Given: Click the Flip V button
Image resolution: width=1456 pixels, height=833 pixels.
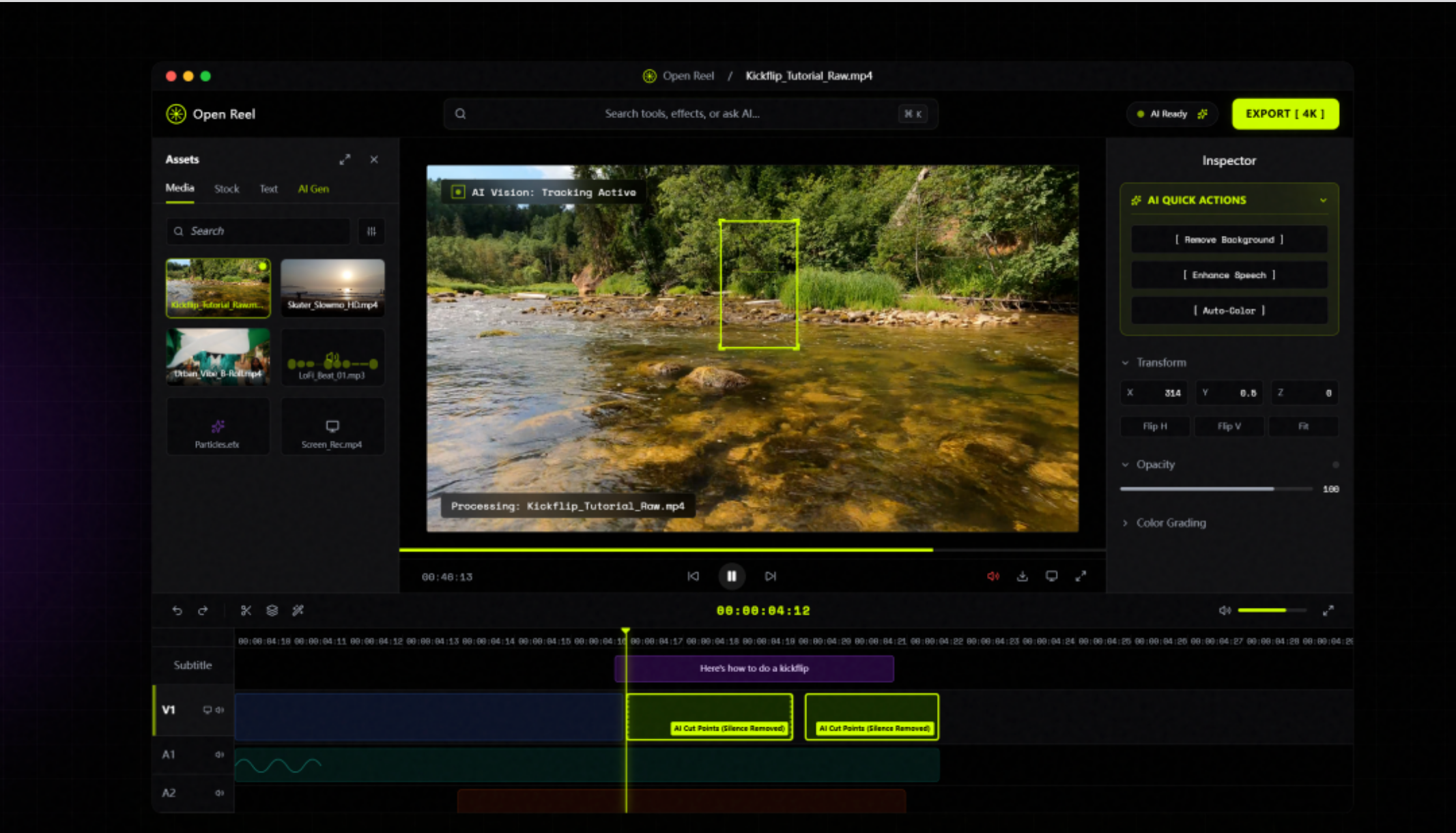Looking at the screenshot, I should coord(1229,426).
